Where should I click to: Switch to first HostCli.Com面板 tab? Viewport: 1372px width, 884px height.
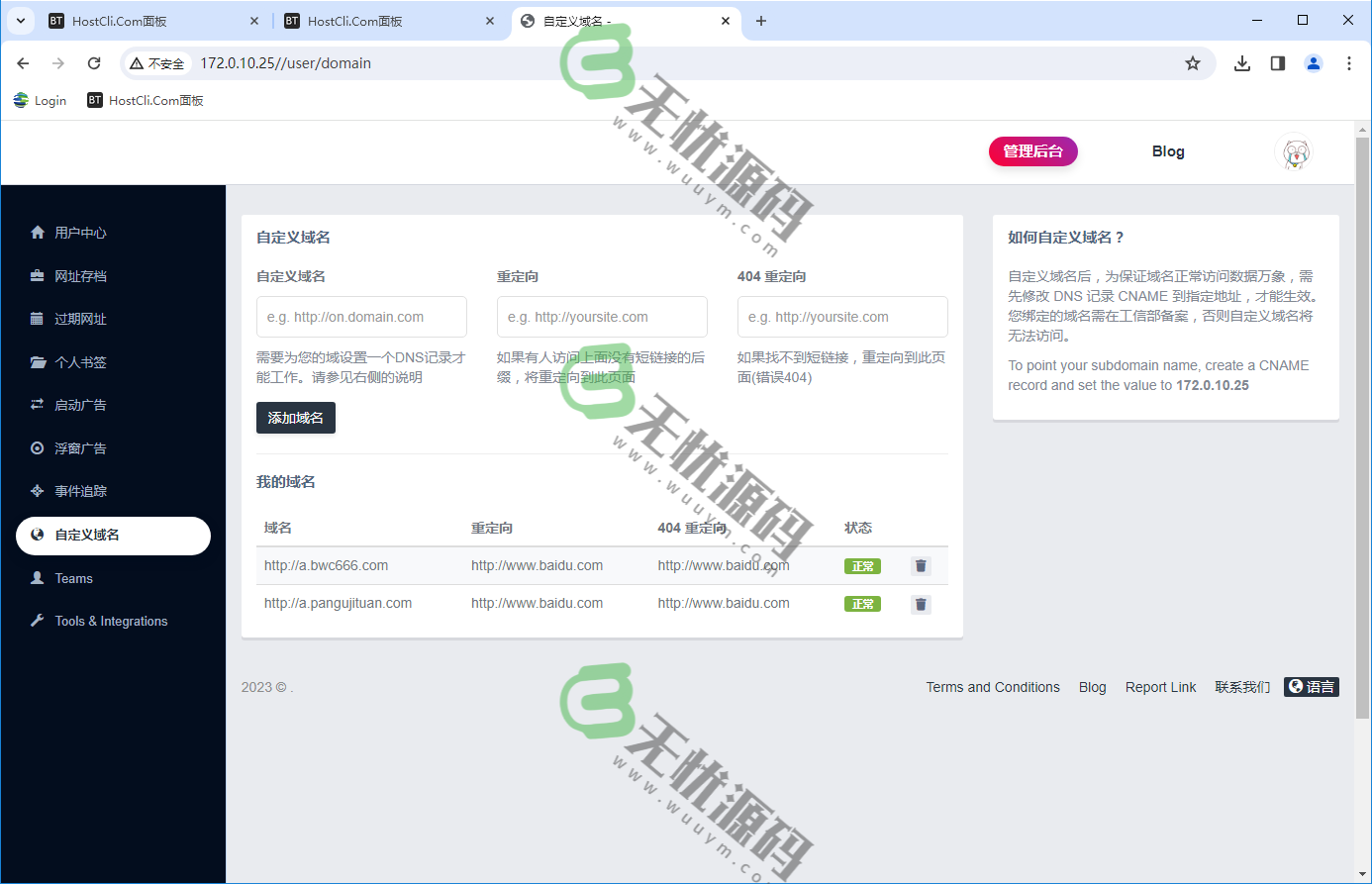tap(119, 21)
